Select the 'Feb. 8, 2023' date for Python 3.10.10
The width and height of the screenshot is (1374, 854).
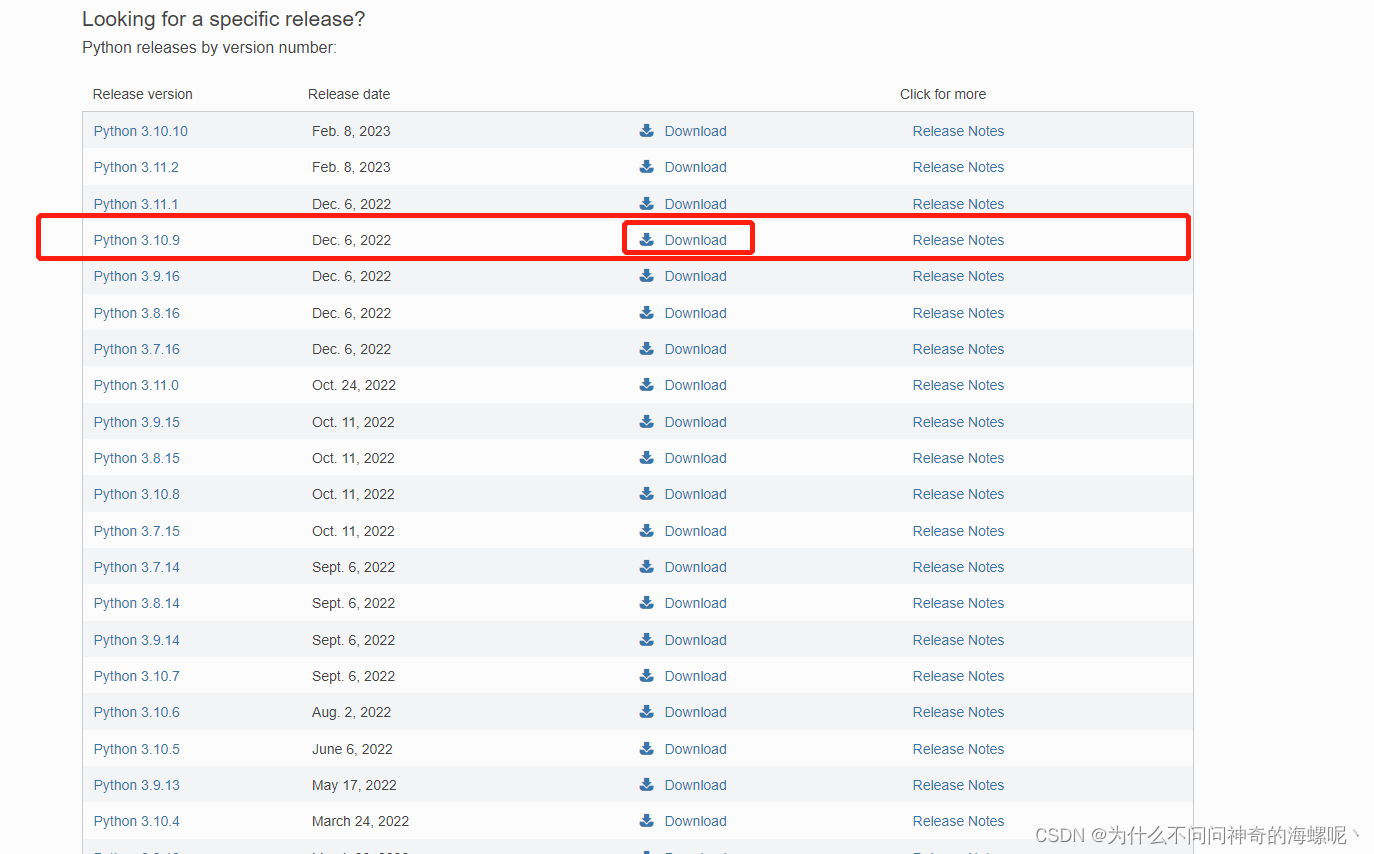tap(351, 131)
